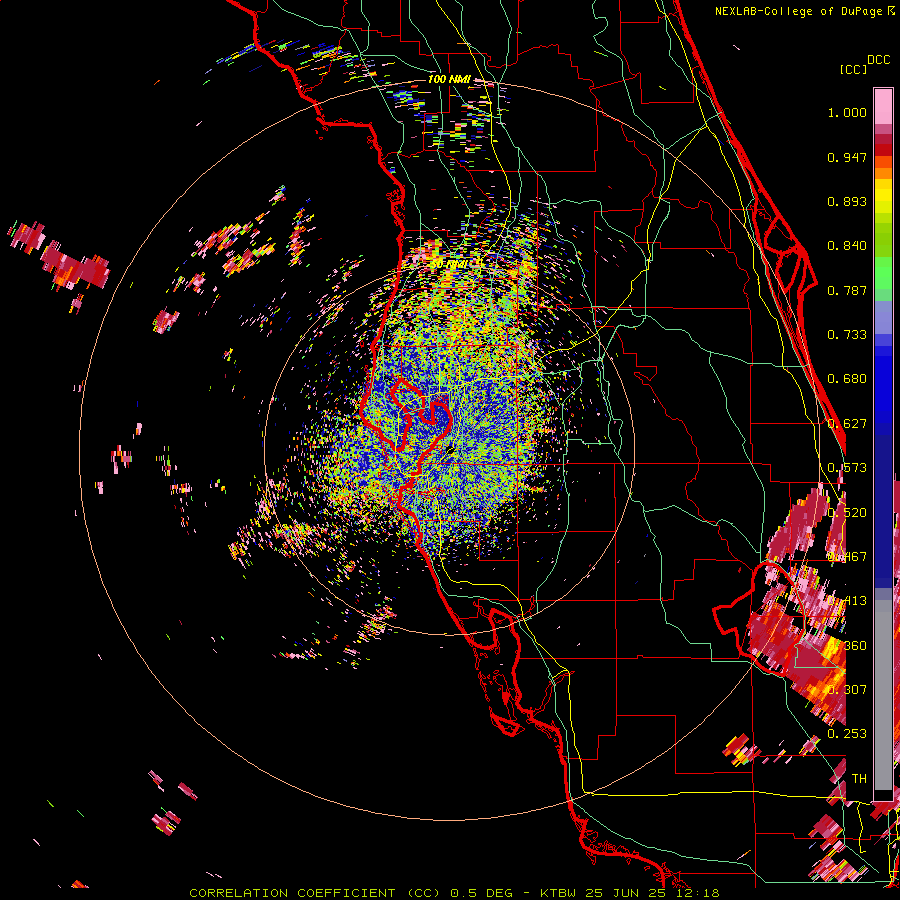Screen dimensions: 900x900
Task: Click the 0.680 scale value
Action: pyautogui.click(x=847, y=379)
